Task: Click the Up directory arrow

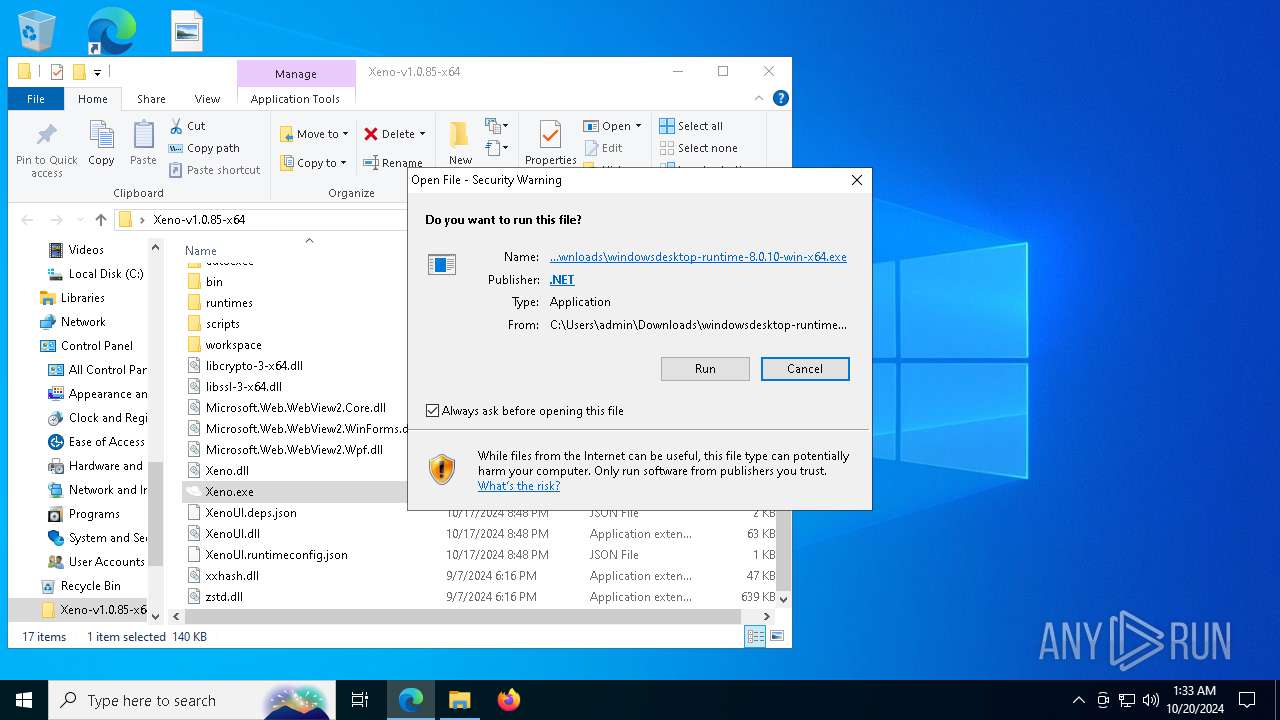Action: click(x=101, y=220)
